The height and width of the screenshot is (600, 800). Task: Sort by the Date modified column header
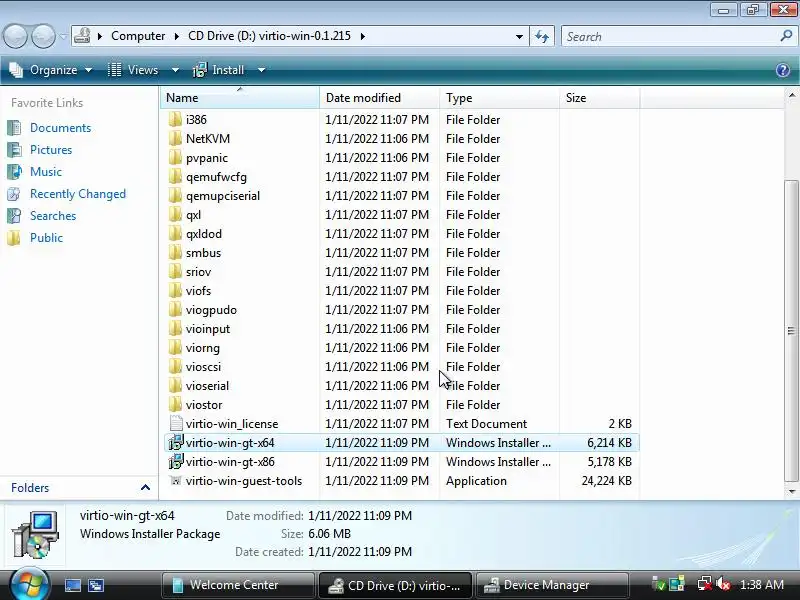380,97
